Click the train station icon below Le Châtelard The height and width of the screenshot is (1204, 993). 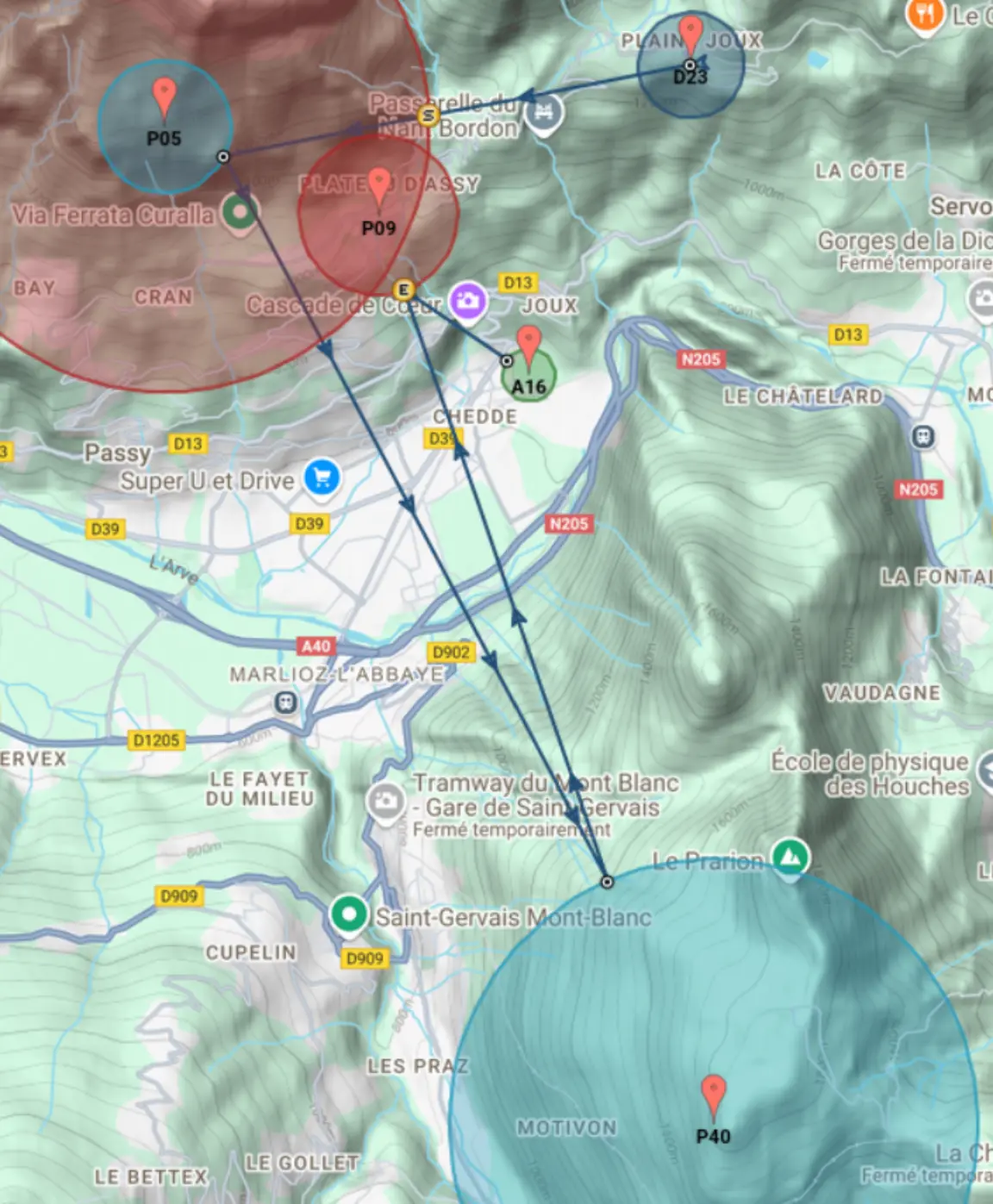coord(923,436)
